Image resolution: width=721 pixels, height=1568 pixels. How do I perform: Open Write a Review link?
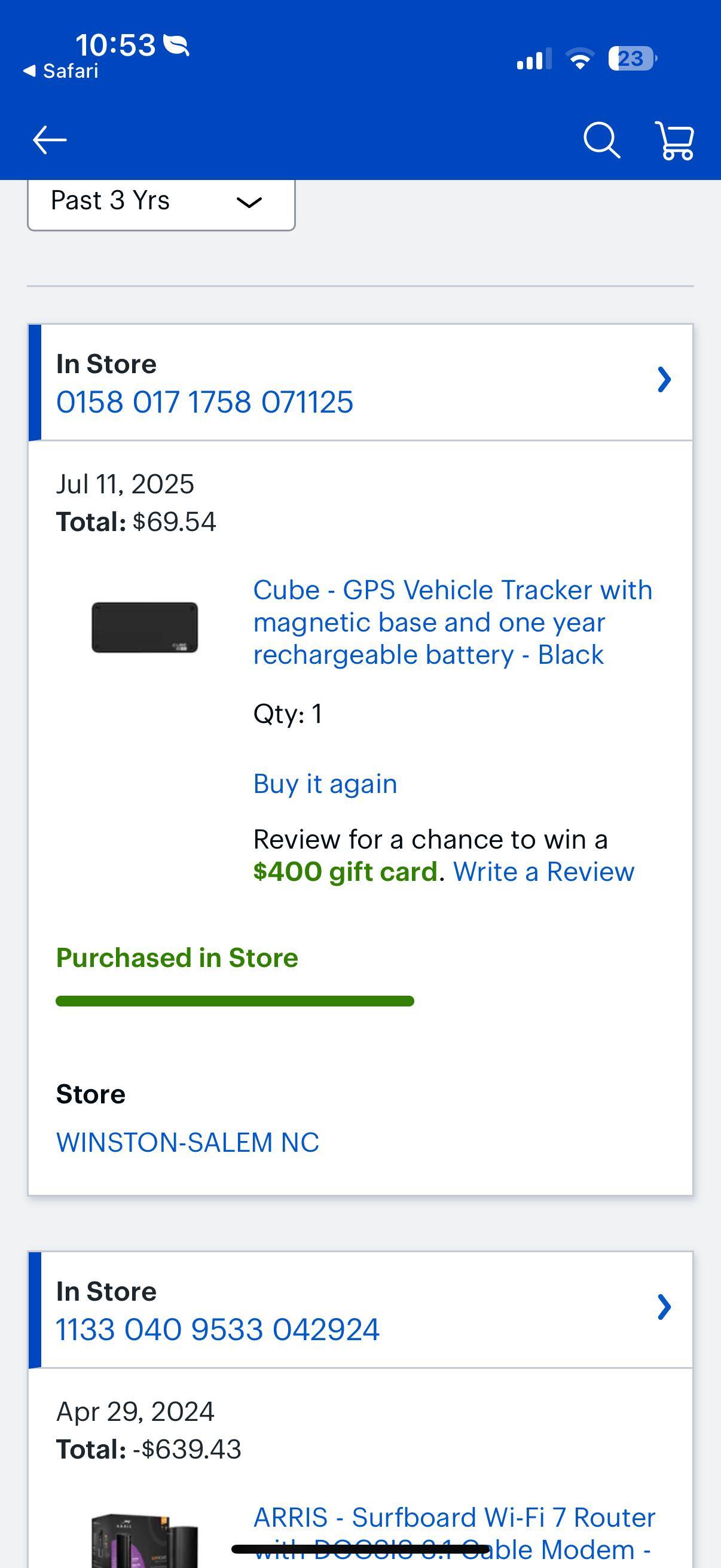[543, 872]
